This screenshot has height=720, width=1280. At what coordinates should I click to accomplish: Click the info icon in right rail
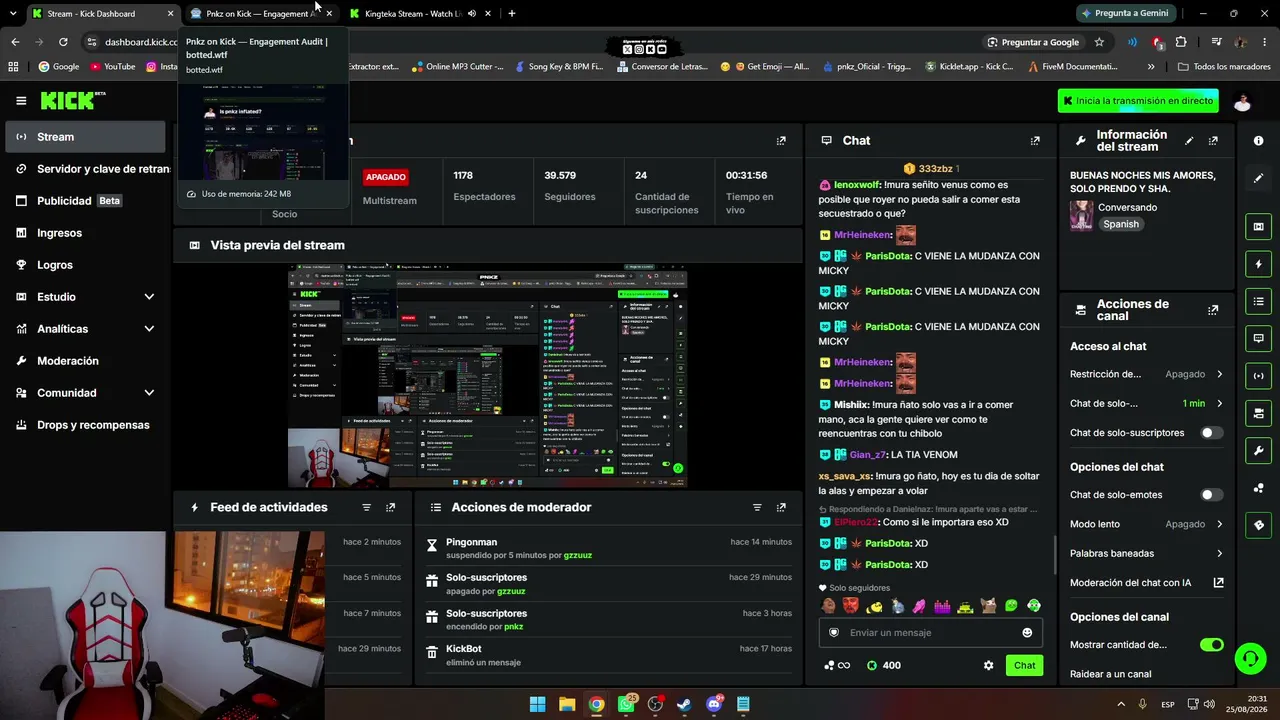click(x=1258, y=141)
